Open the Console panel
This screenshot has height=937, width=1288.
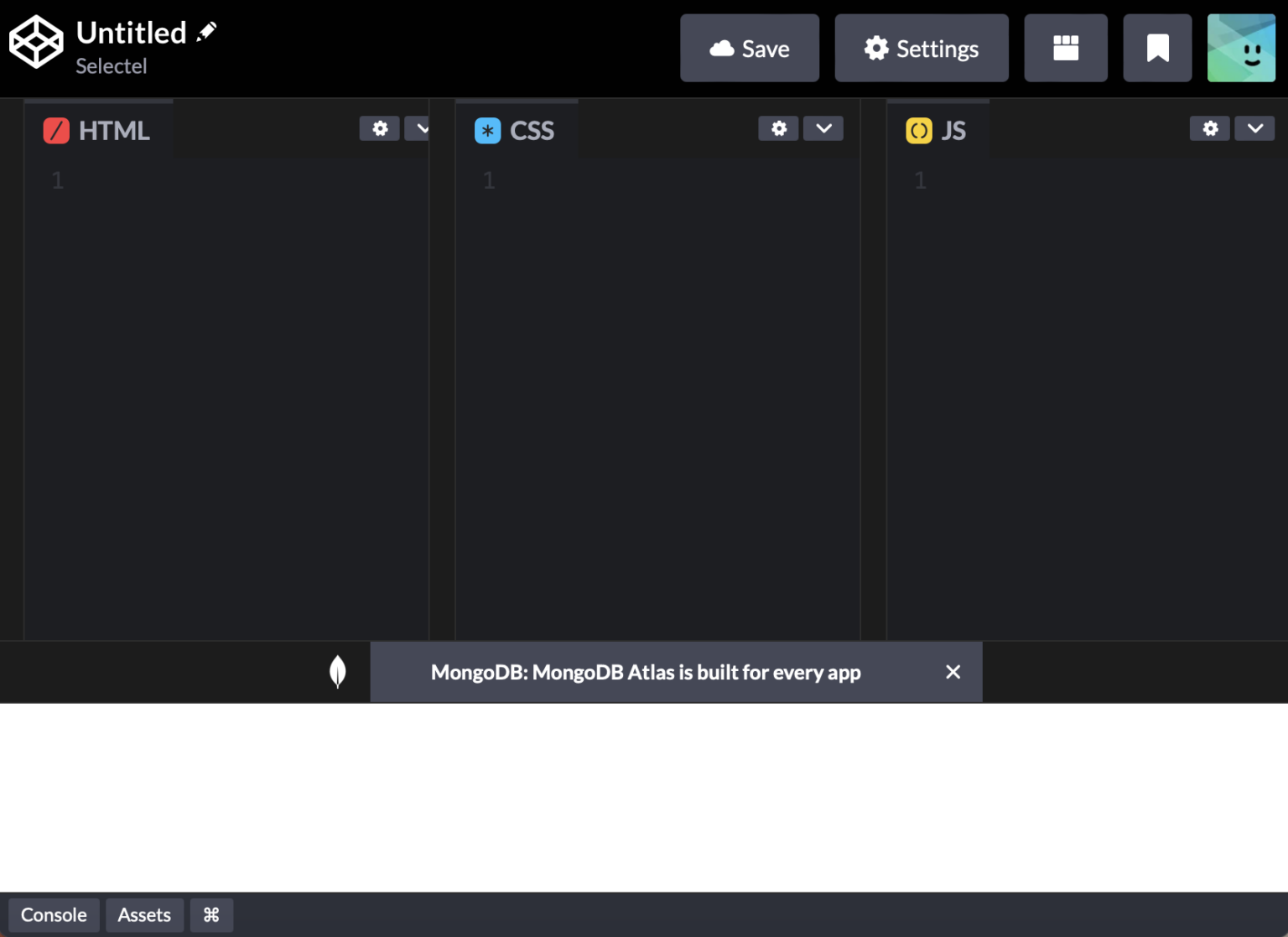[54, 914]
